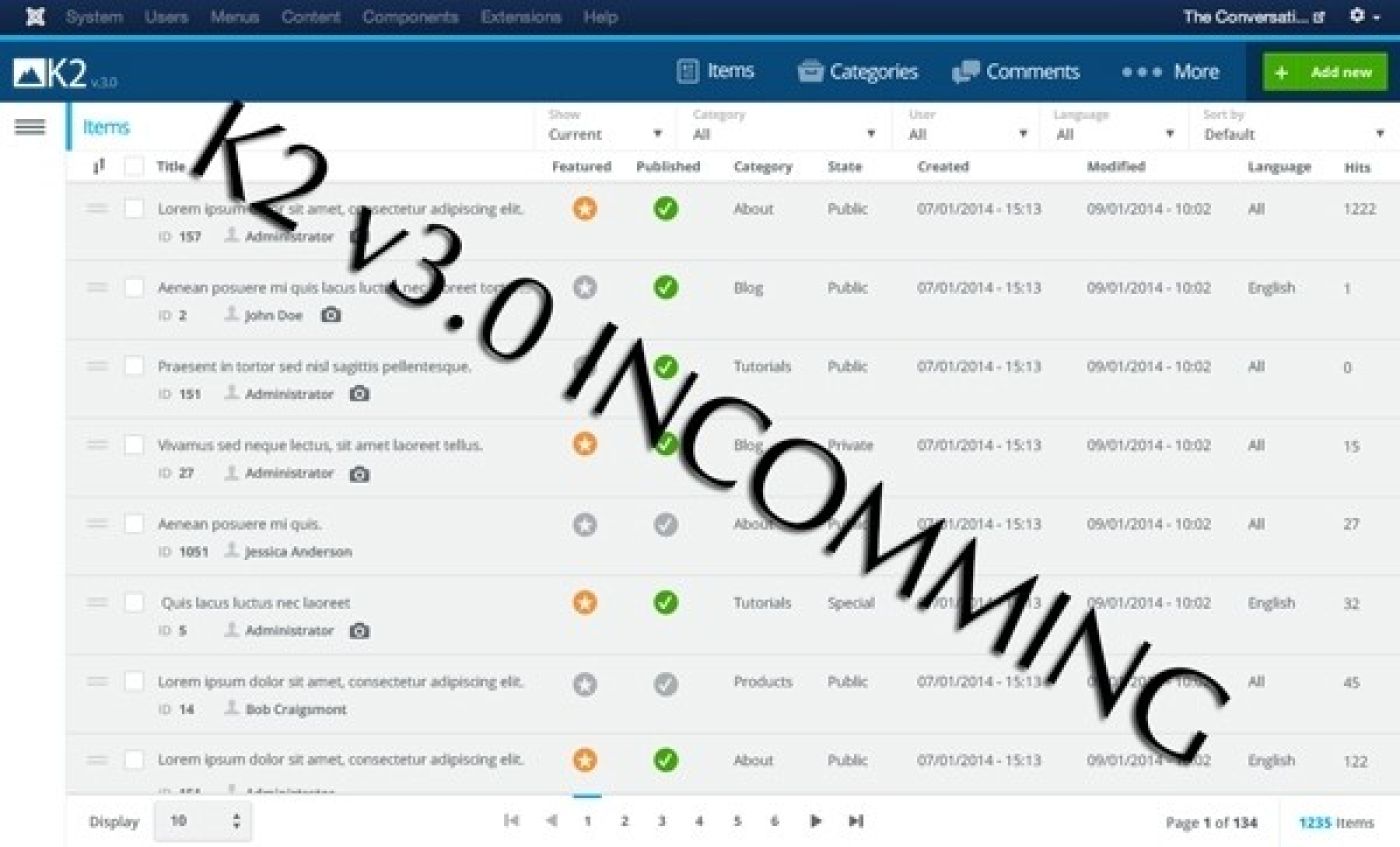Select checkbox for item ID 151

[134, 367]
